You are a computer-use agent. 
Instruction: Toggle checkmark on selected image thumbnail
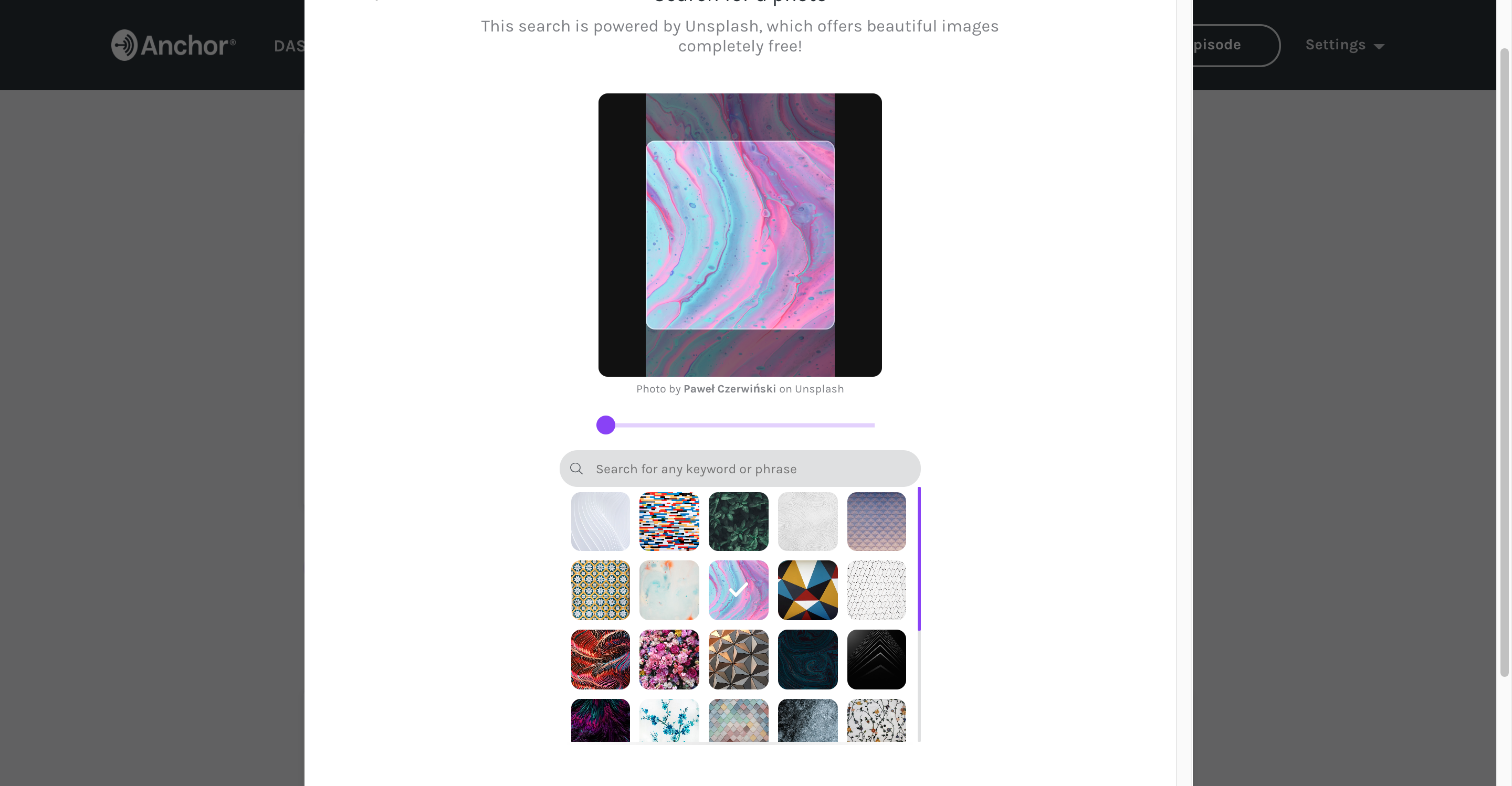pos(739,590)
